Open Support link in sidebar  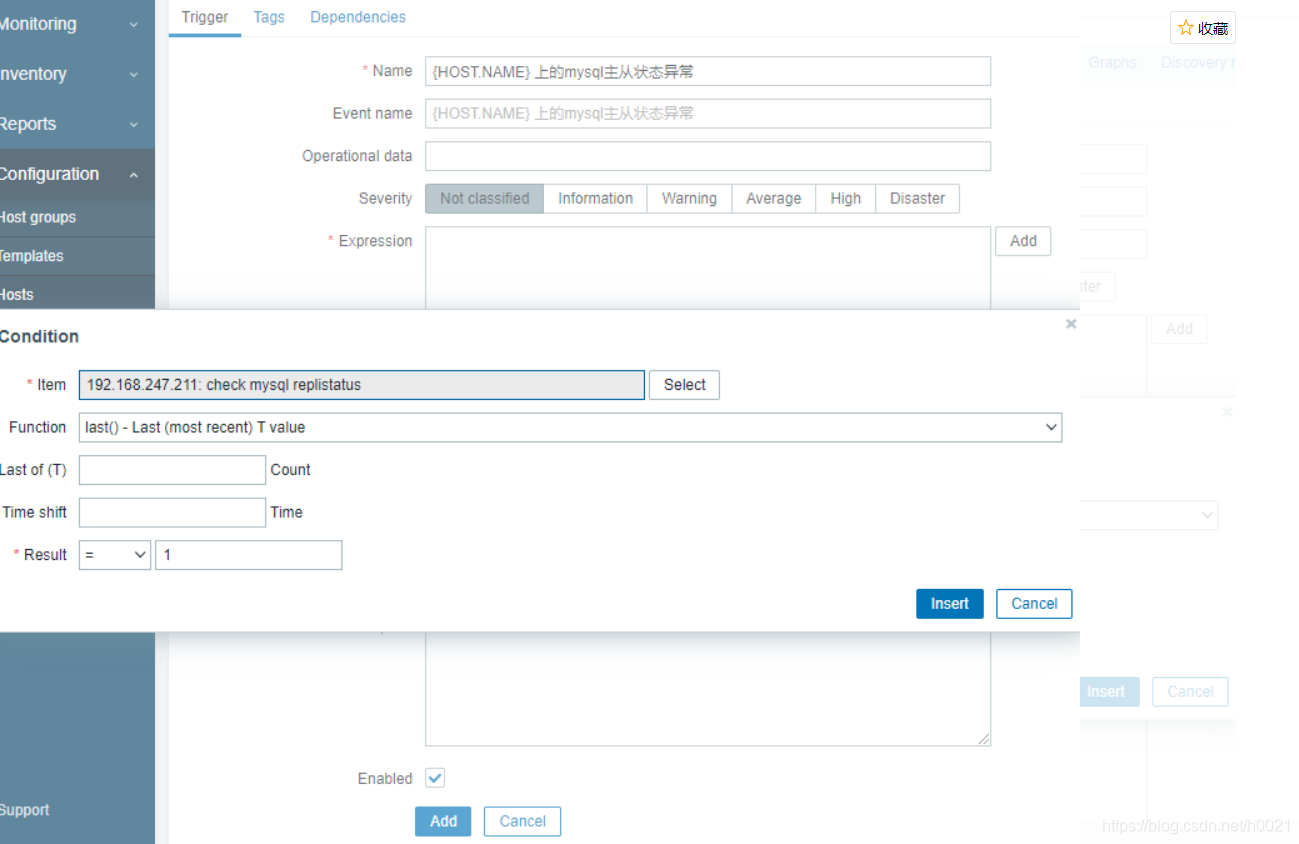pos(24,810)
